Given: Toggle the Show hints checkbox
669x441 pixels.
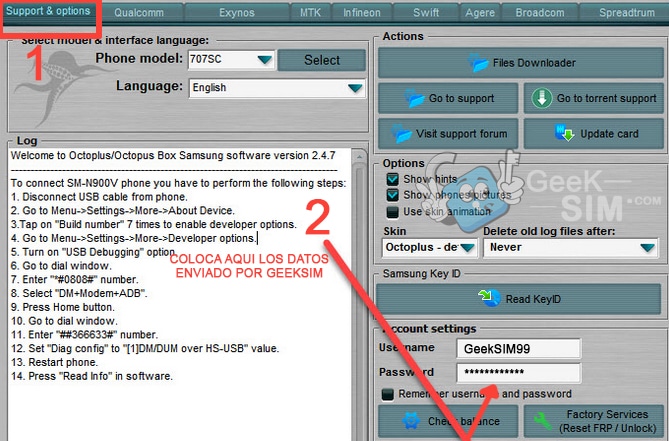Looking at the screenshot, I should (393, 179).
